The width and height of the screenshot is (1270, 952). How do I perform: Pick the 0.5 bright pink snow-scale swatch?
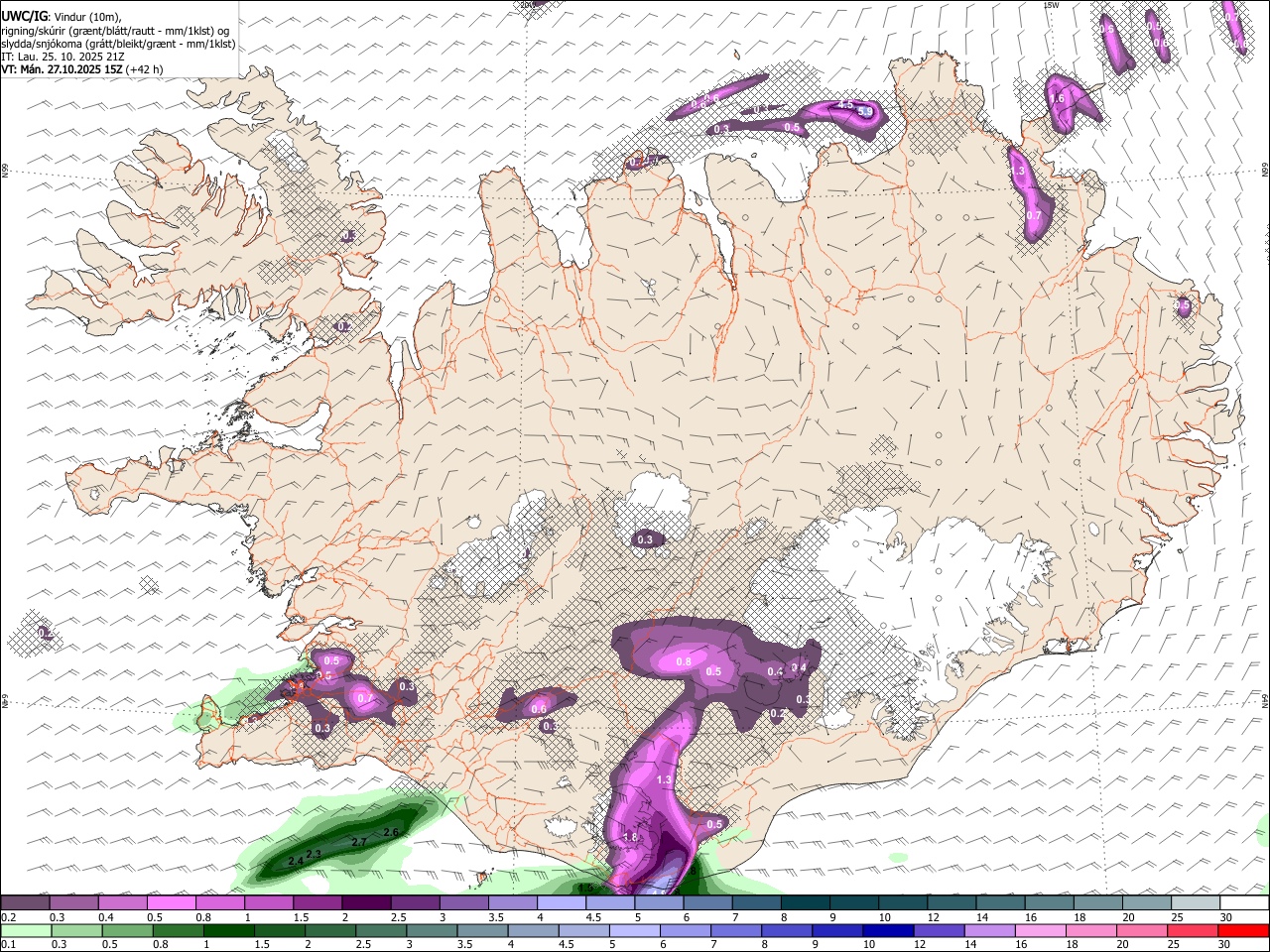pyautogui.click(x=171, y=903)
